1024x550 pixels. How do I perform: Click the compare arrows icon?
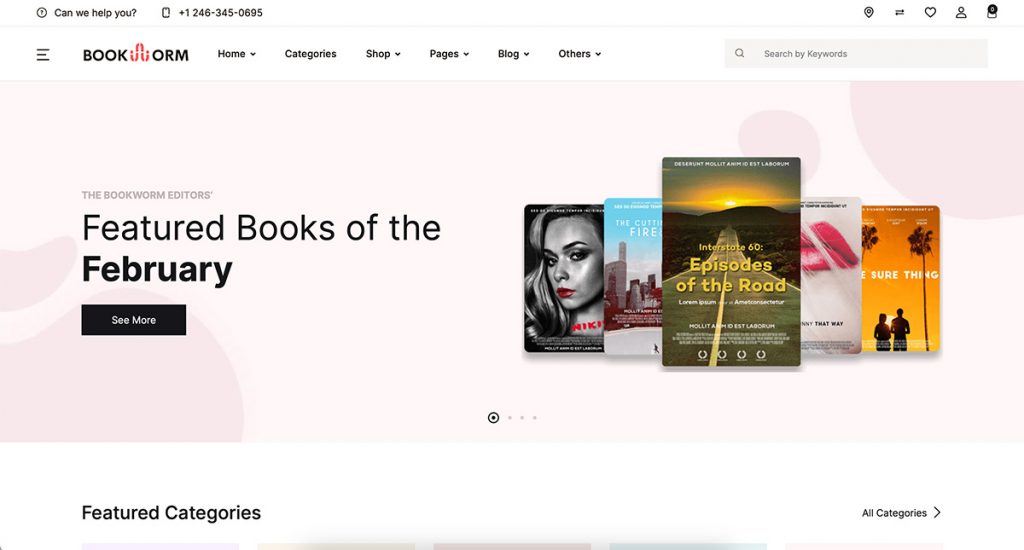pos(899,12)
